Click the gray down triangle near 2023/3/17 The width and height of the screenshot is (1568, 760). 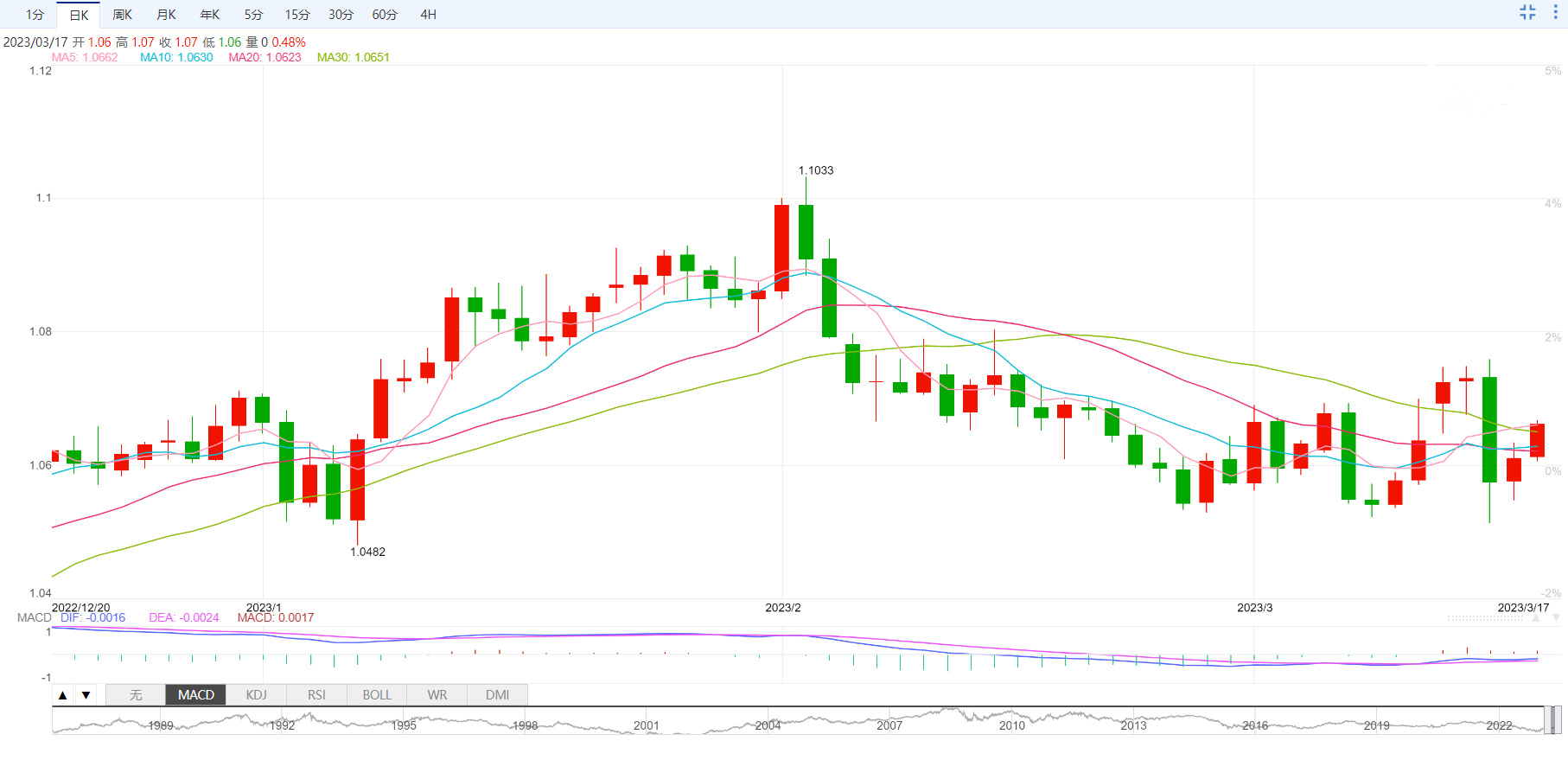coord(1556,618)
